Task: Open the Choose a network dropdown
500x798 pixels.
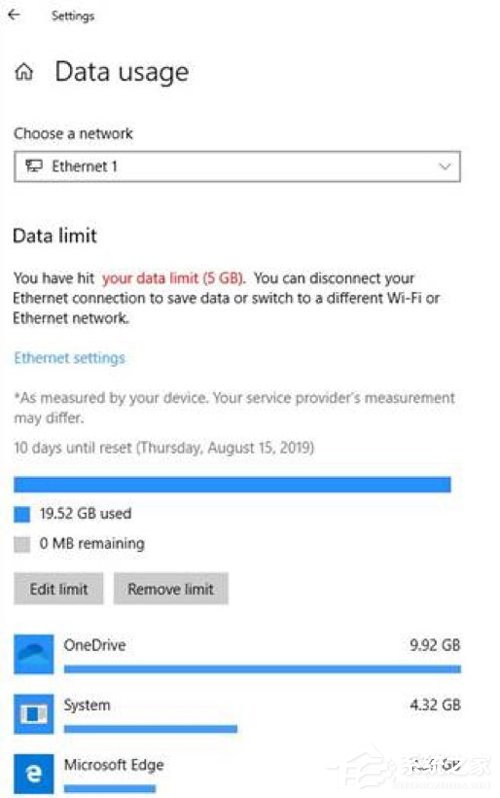Action: point(237,166)
